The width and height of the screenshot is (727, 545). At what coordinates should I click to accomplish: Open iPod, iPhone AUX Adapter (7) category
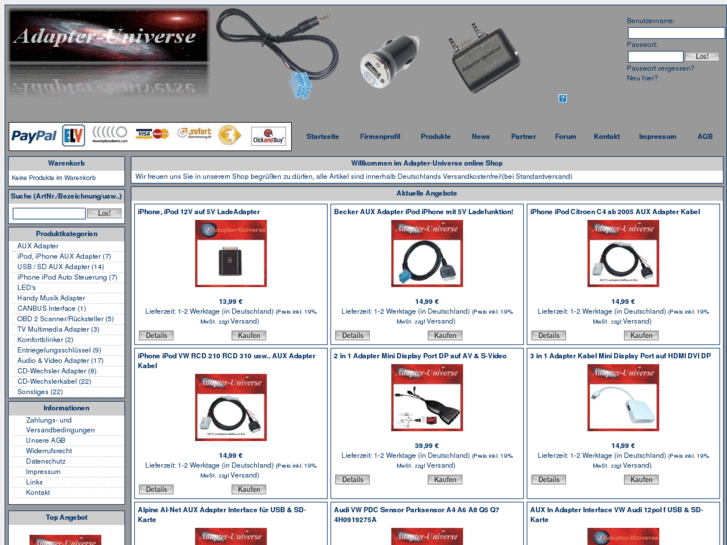(64, 256)
